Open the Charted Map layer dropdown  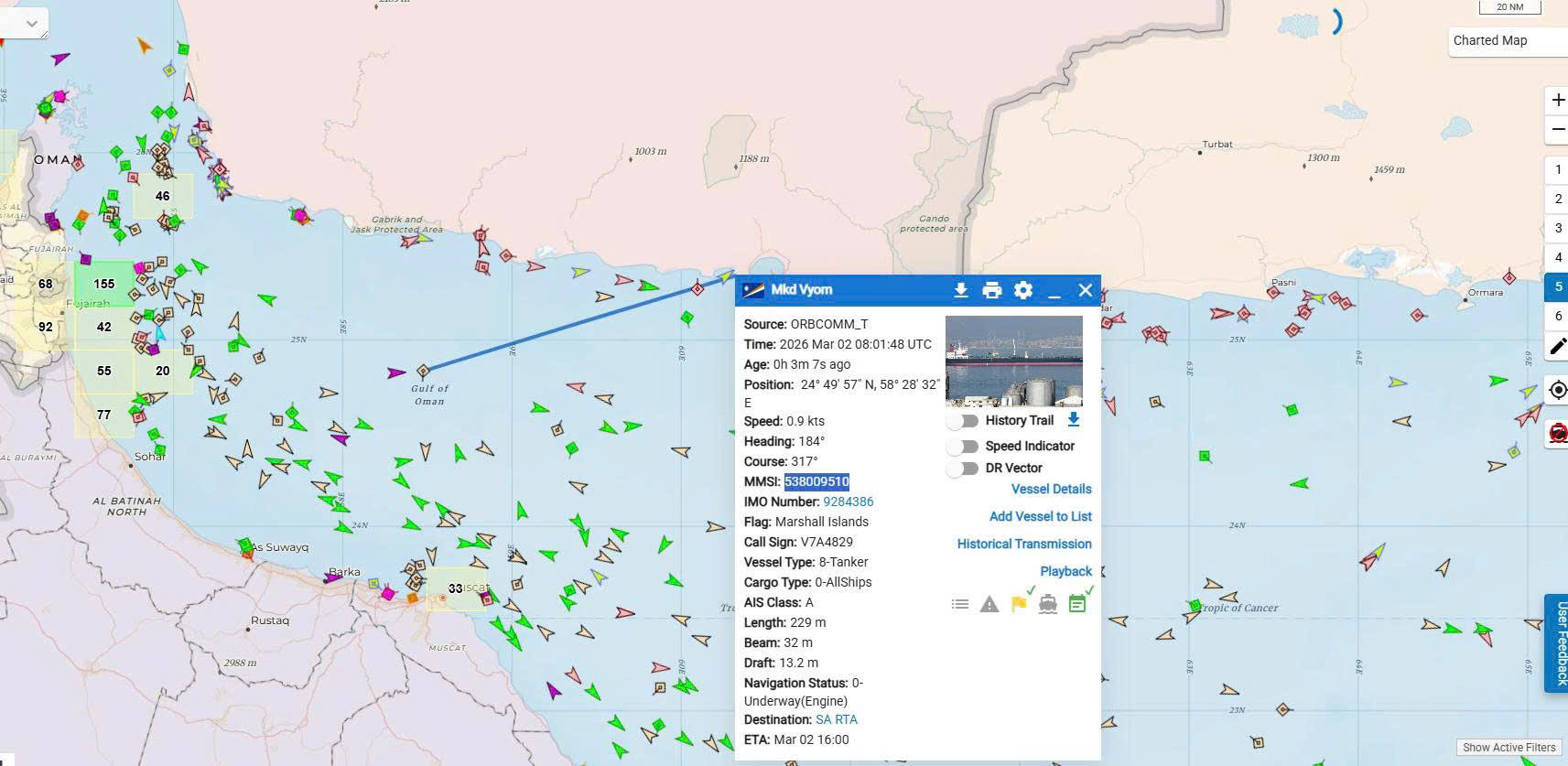tap(1506, 40)
